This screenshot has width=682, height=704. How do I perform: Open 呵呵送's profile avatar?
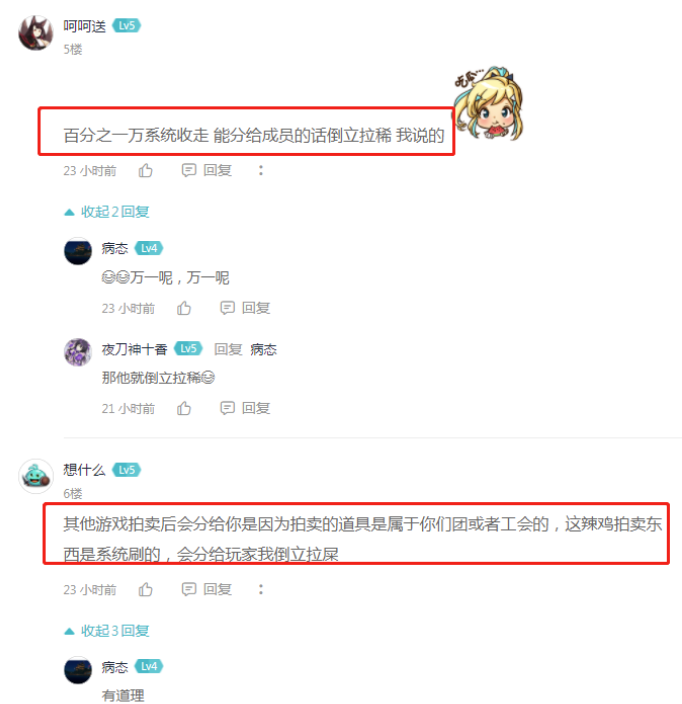[x=36, y=33]
